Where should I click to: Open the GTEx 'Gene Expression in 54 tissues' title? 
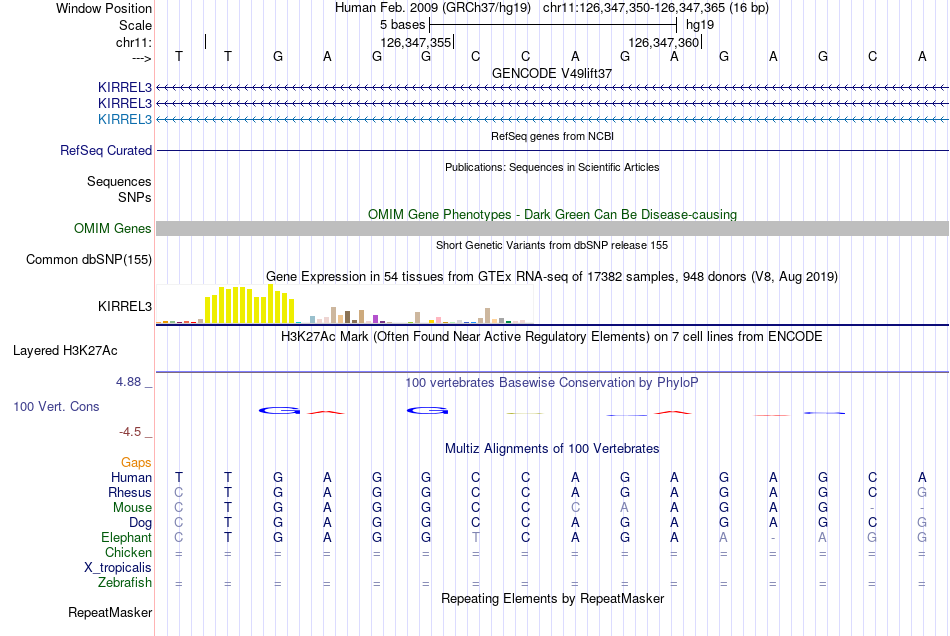pyautogui.click(x=552, y=277)
